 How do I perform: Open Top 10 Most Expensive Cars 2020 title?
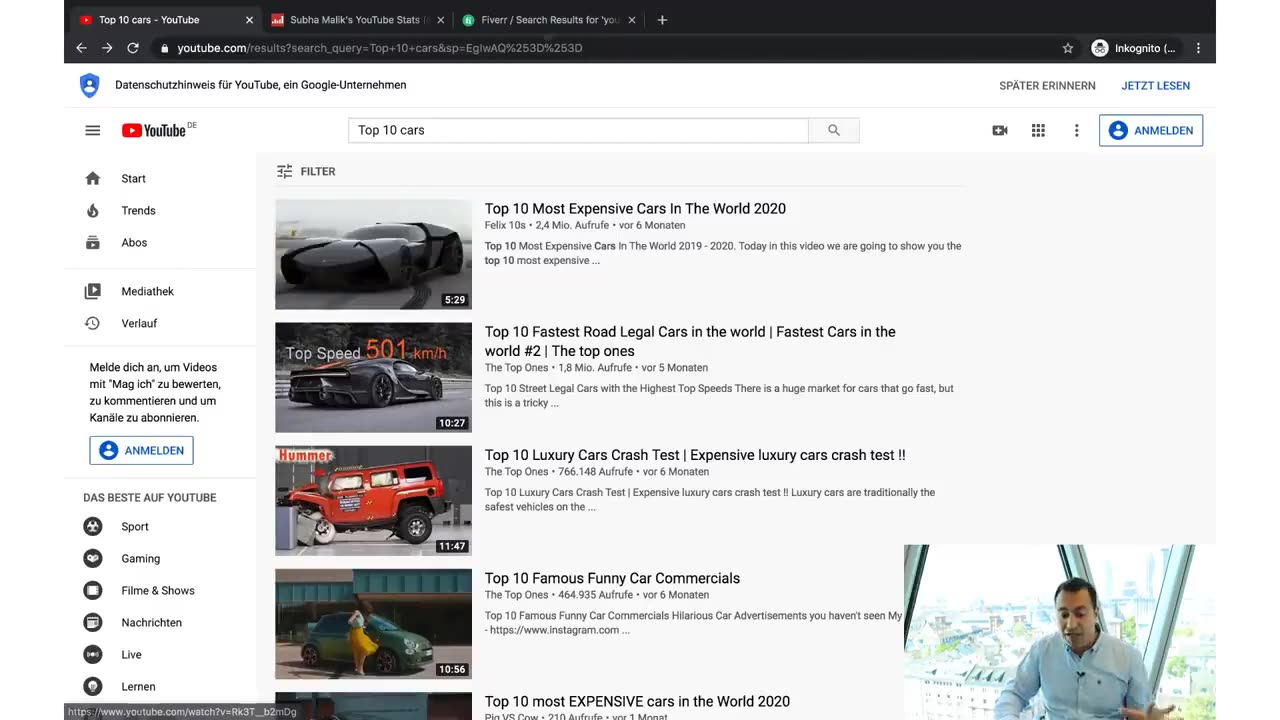[x=635, y=208]
